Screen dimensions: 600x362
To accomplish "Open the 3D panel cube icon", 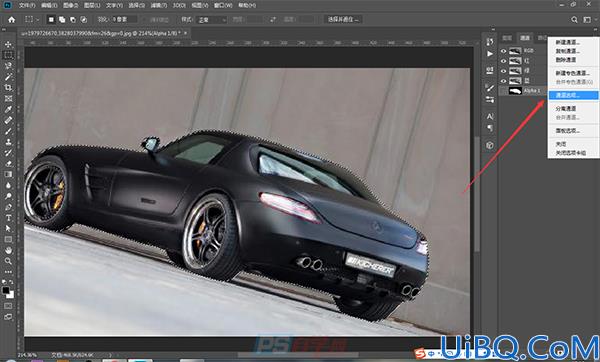I will (x=490, y=145).
